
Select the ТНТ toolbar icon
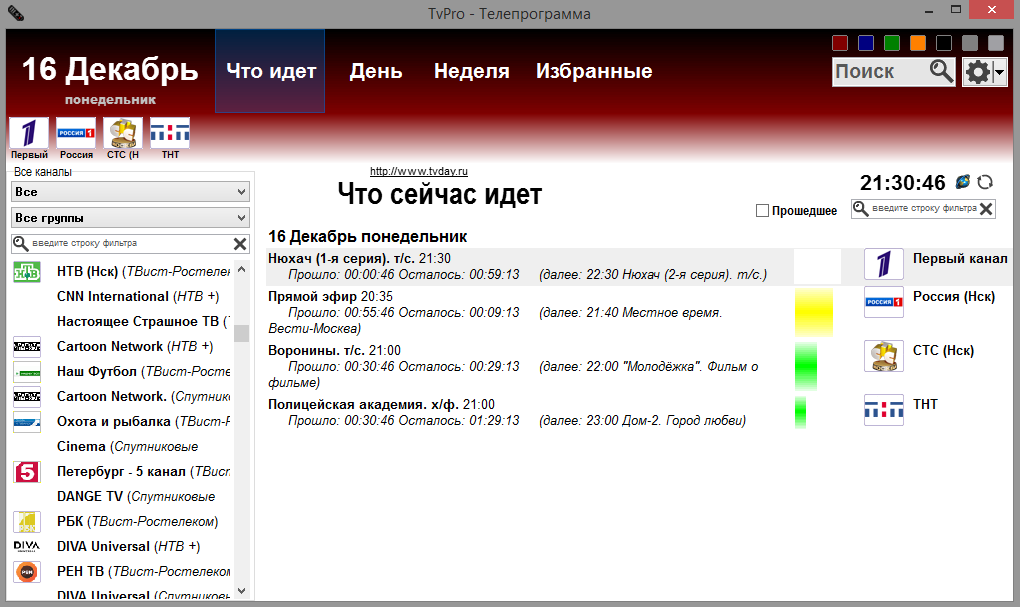(x=169, y=131)
